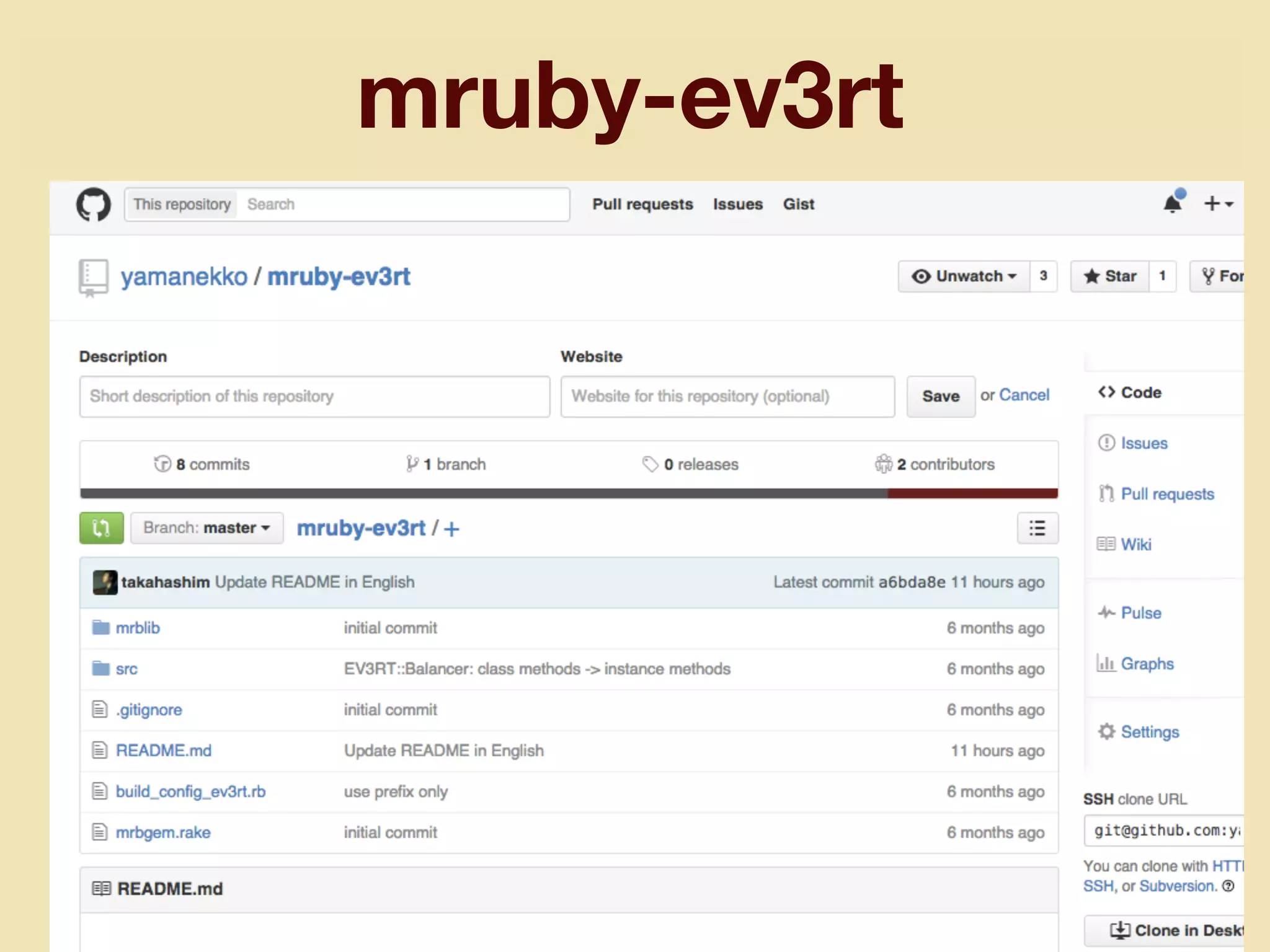The width and height of the screenshot is (1270, 952).
Task: Click the stargazers count 1
Action: tap(1163, 276)
